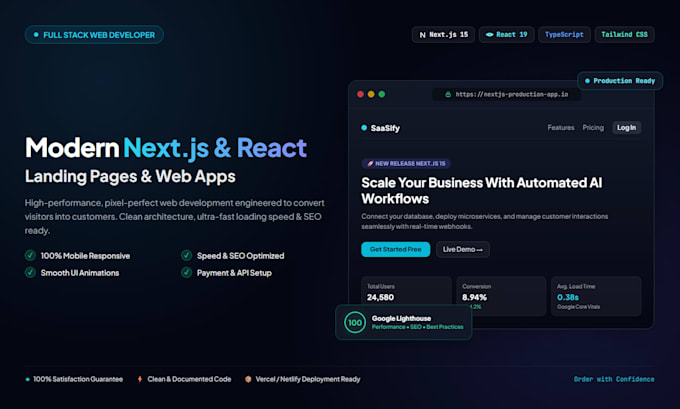
Task: Click the package box icon in footer
Action: click(248, 379)
